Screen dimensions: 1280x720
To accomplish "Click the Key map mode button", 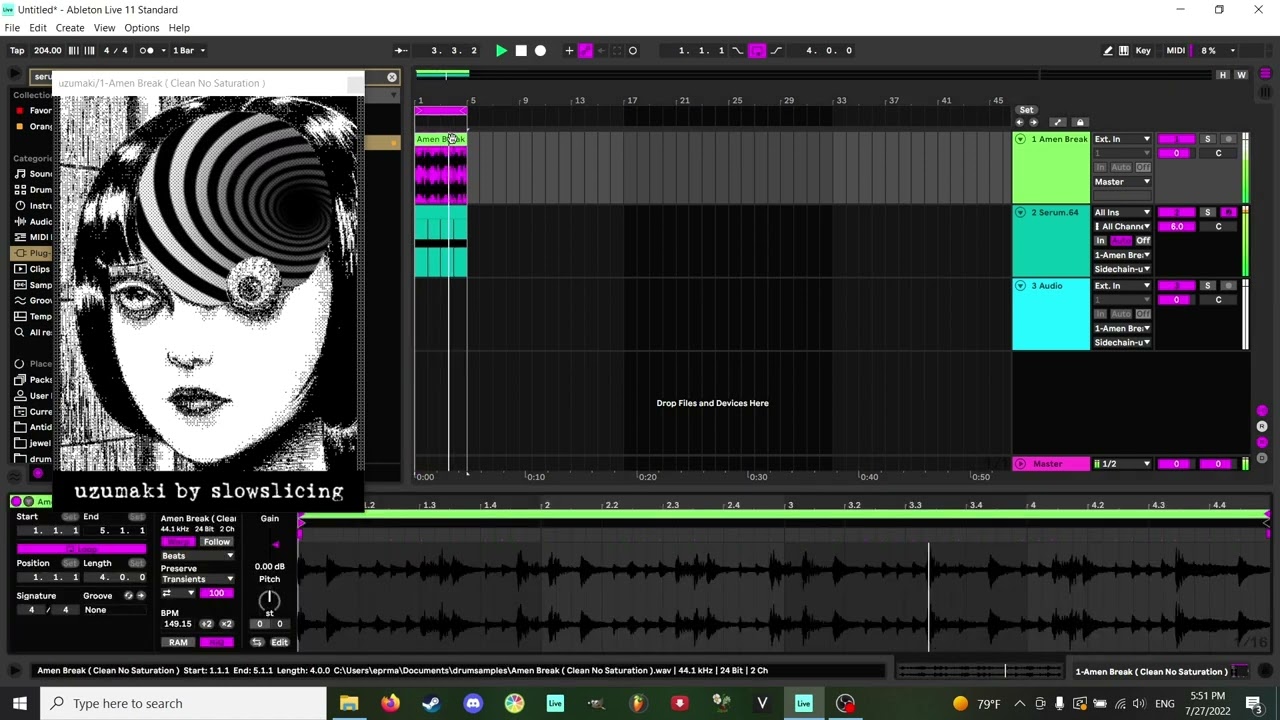I will (1143, 50).
